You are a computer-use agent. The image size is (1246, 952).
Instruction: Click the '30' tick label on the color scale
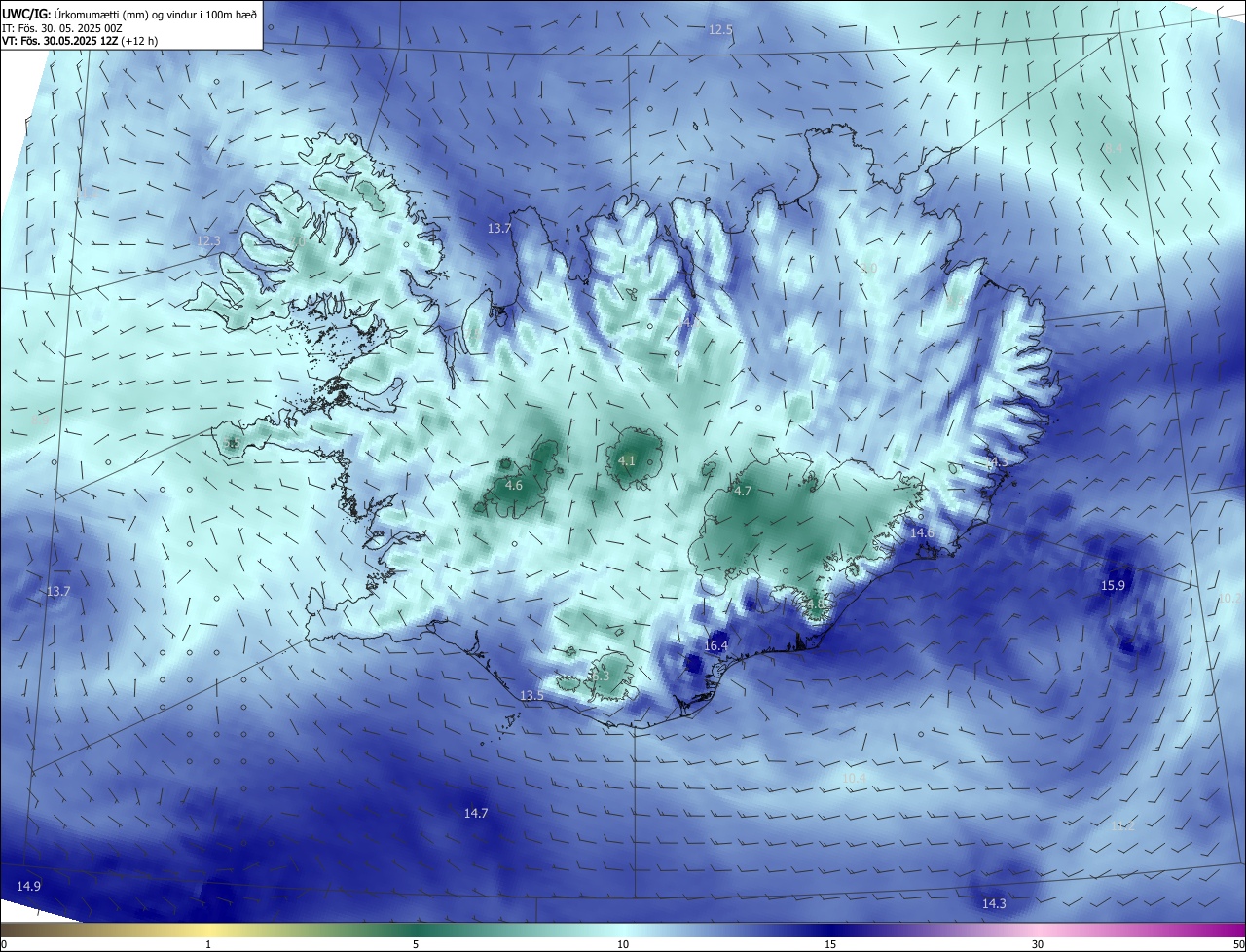[x=1038, y=944]
